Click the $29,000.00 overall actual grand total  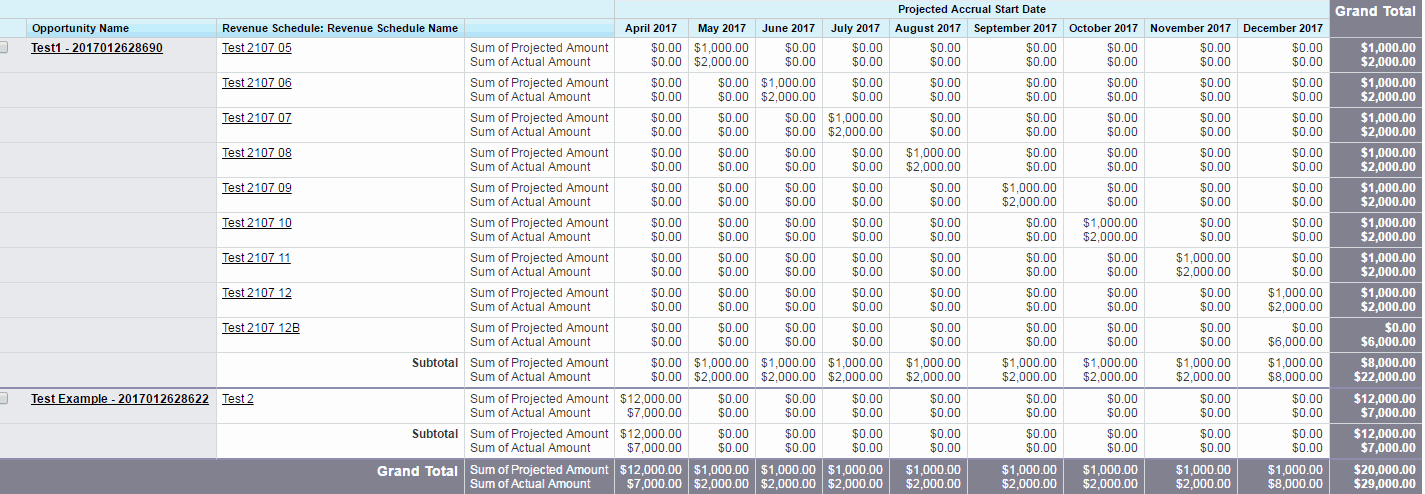coord(1383,484)
